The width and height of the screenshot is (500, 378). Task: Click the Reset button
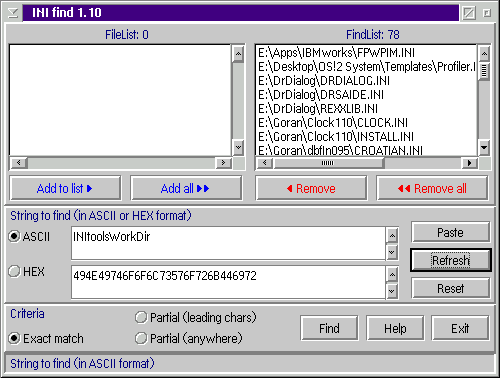450,288
